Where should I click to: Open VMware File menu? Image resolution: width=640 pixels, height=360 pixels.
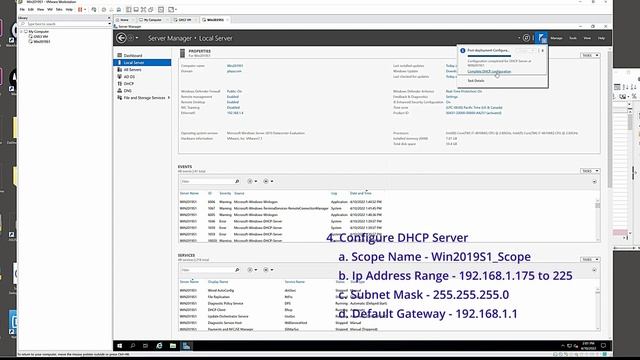(22, 9)
